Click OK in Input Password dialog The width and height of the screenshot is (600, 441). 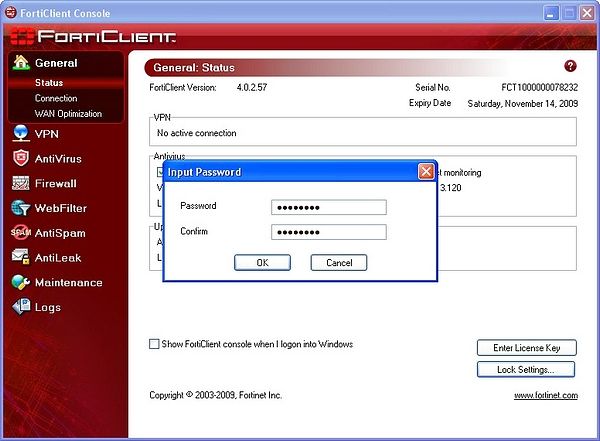click(x=262, y=263)
